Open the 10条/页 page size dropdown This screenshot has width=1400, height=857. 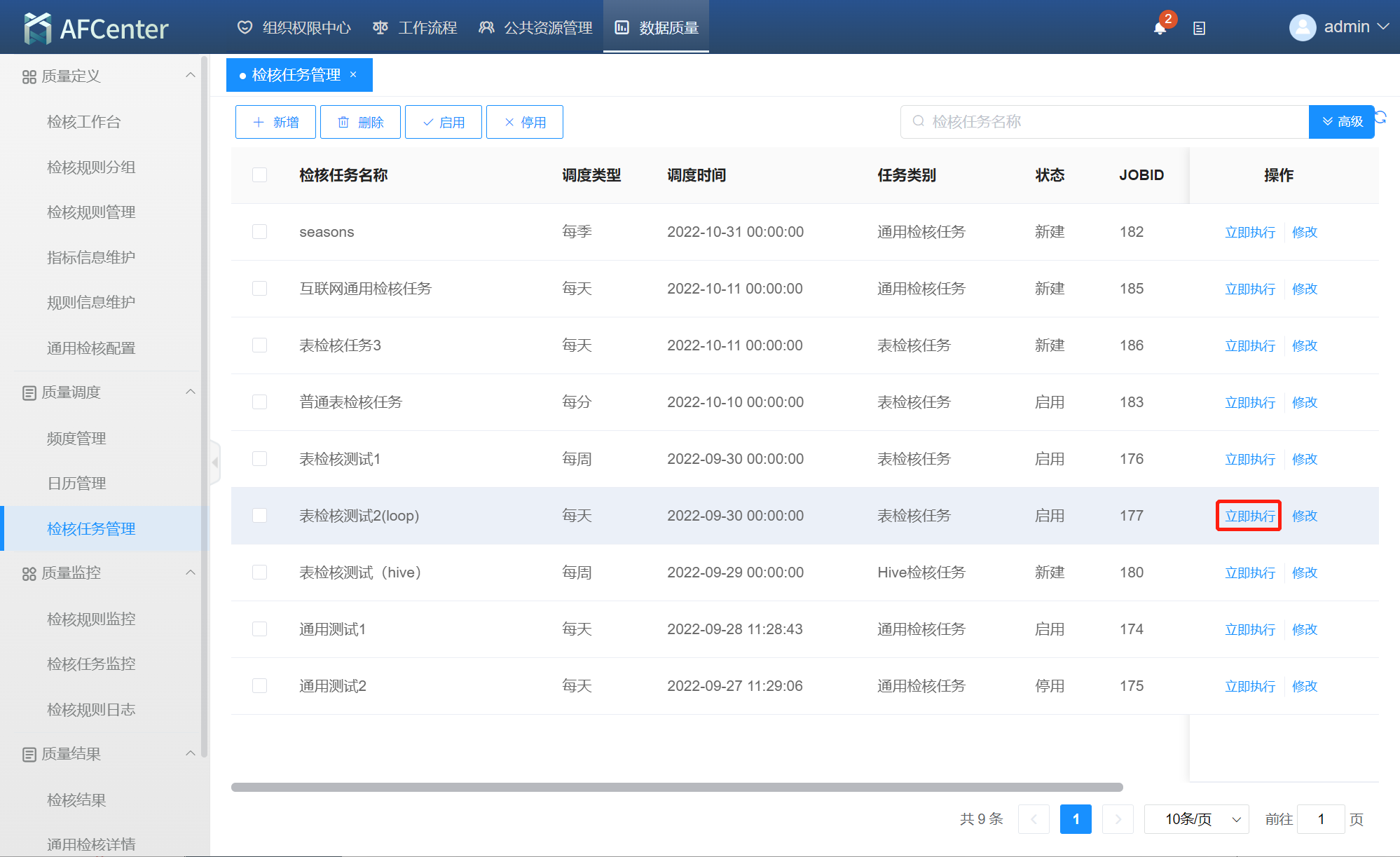pyautogui.click(x=1196, y=819)
